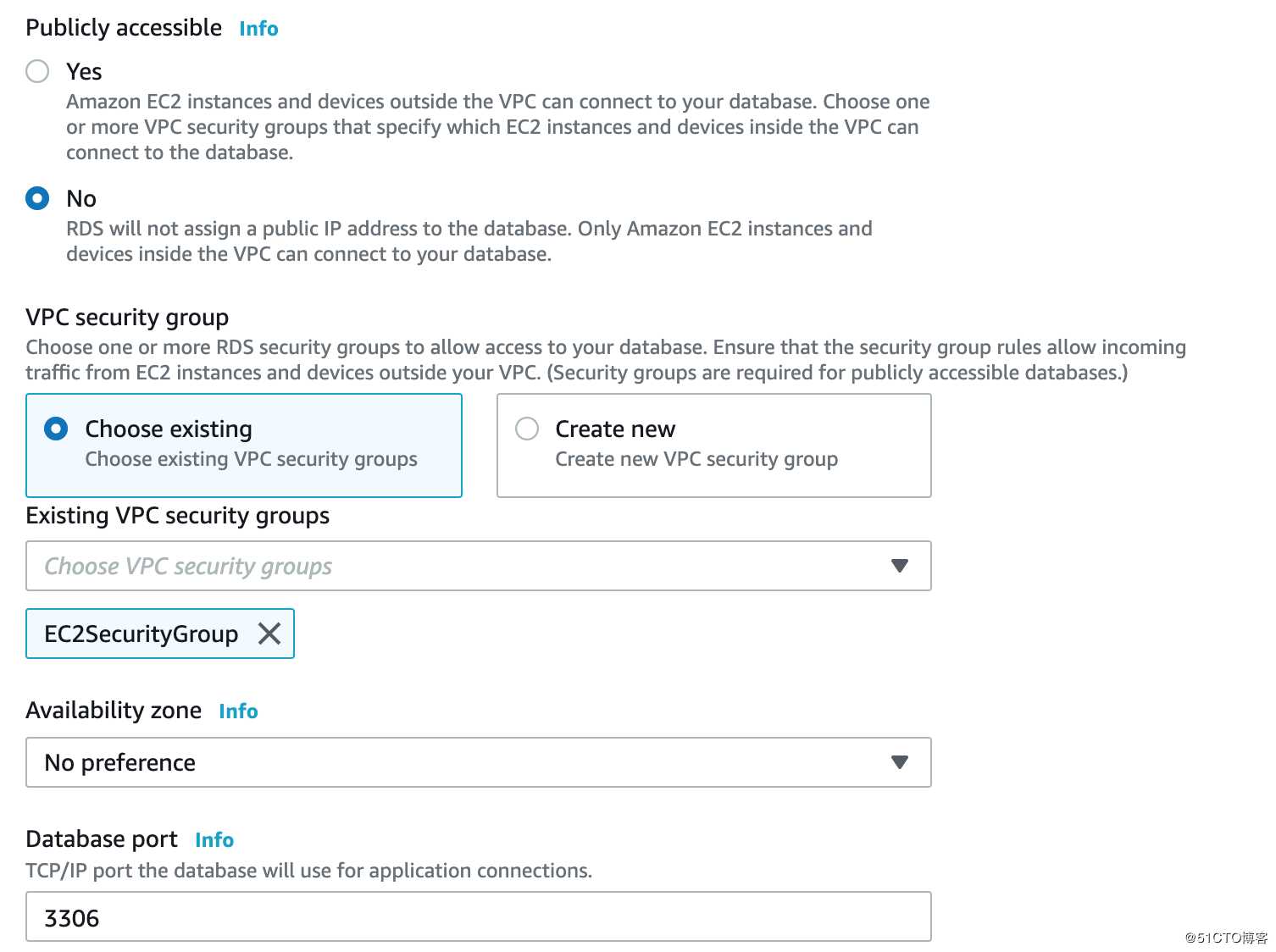Click the Availability zone dropdown arrow icon
This screenshot has height=952, width=1276.
[900, 762]
